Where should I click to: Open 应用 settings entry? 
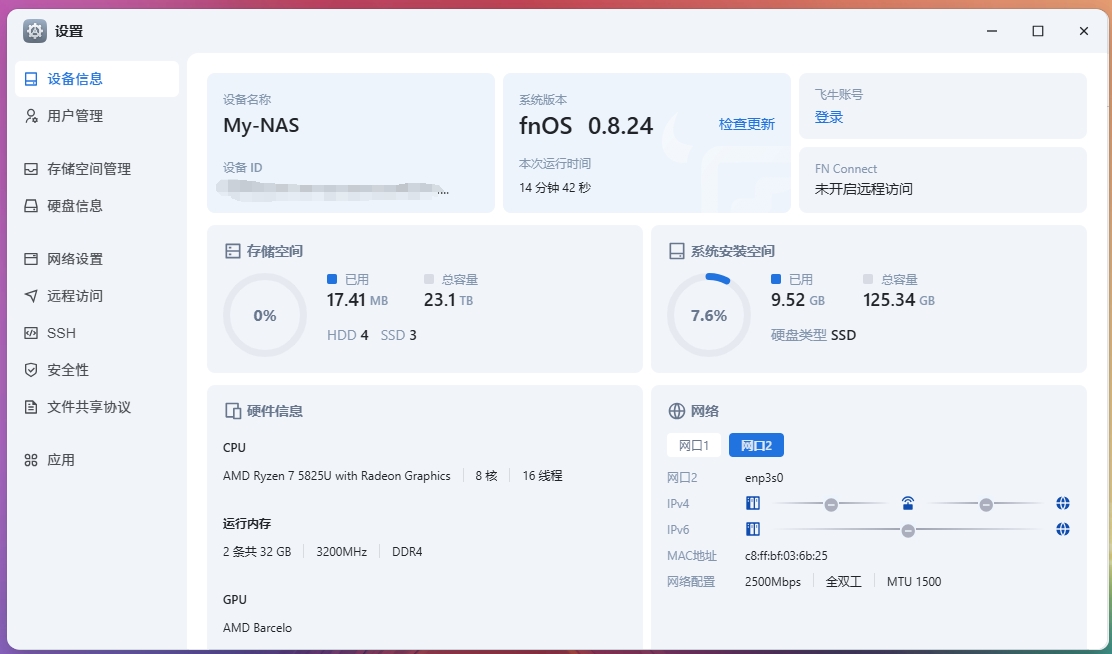[x=97, y=460]
